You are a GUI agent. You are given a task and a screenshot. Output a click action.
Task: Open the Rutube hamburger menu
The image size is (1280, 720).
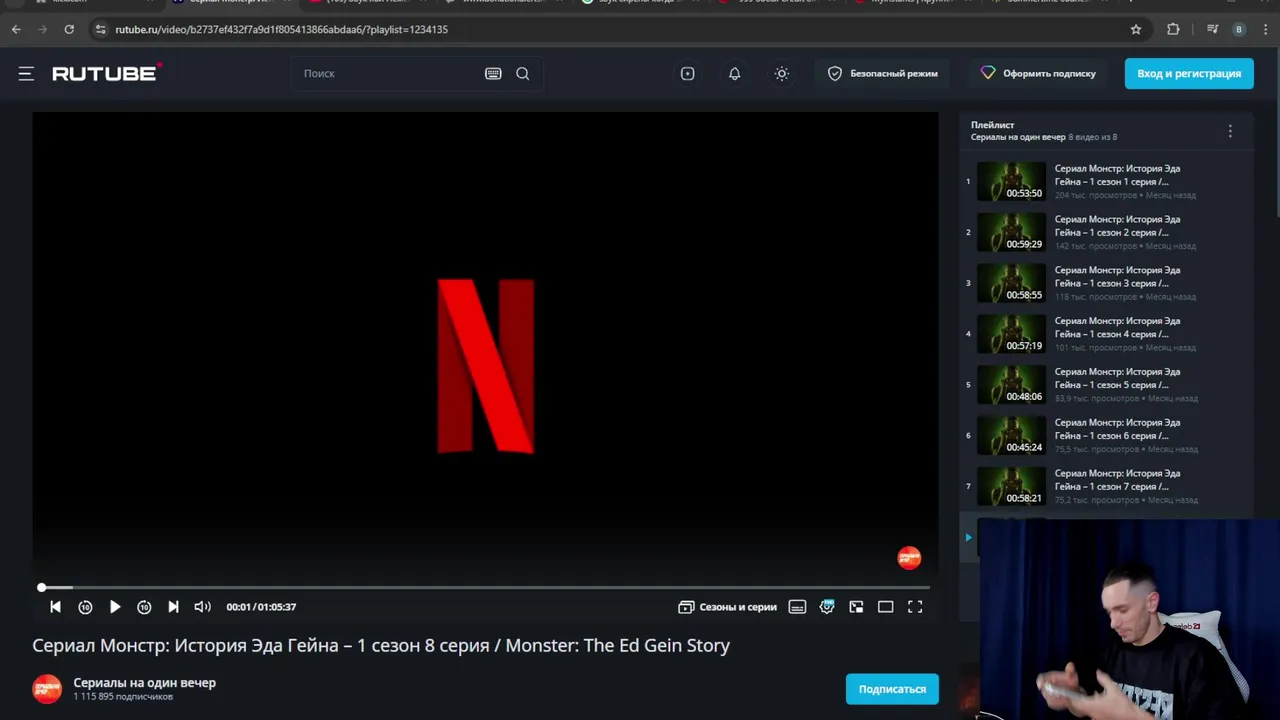click(x=26, y=73)
